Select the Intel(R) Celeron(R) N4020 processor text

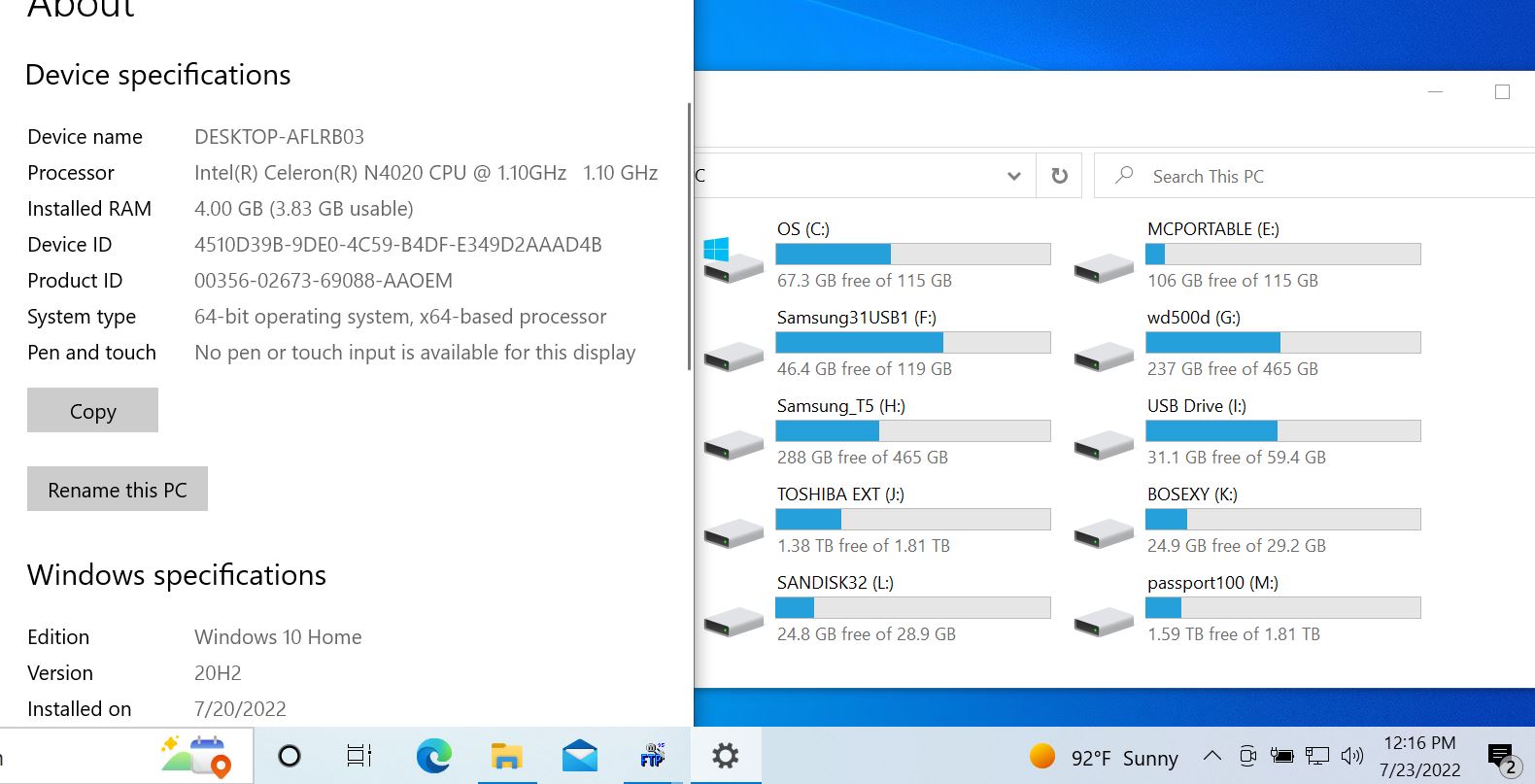(x=426, y=173)
